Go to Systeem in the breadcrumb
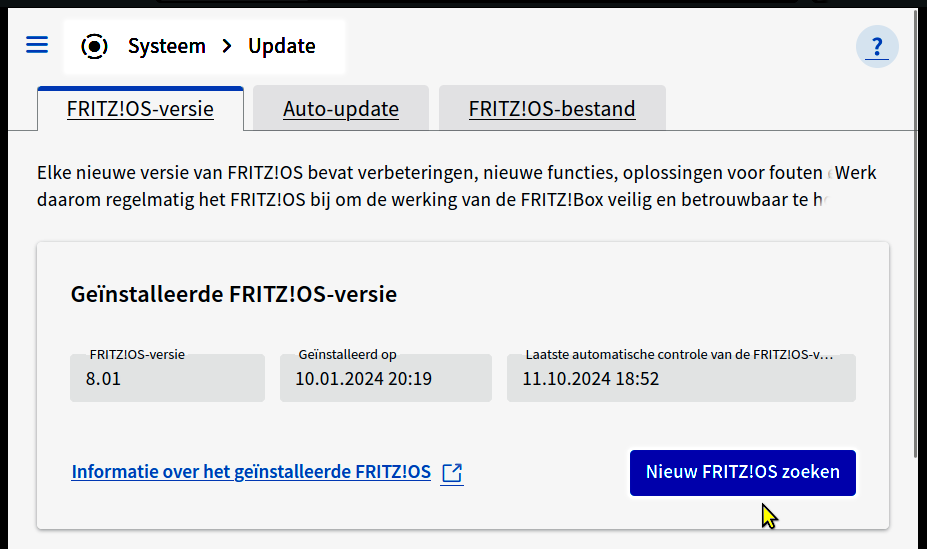Viewport: 927px width, 549px height. 166,46
